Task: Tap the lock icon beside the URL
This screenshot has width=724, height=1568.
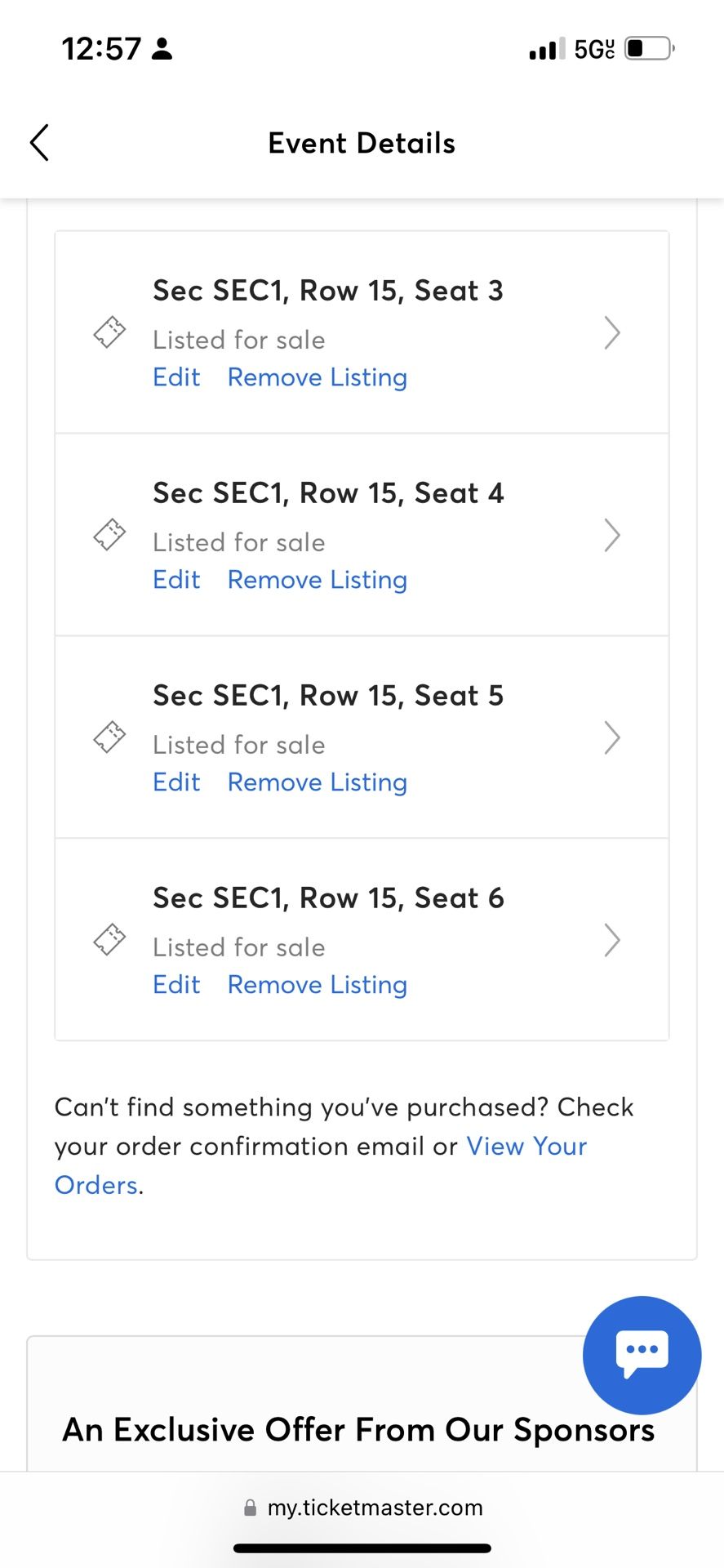Action: (251, 1508)
